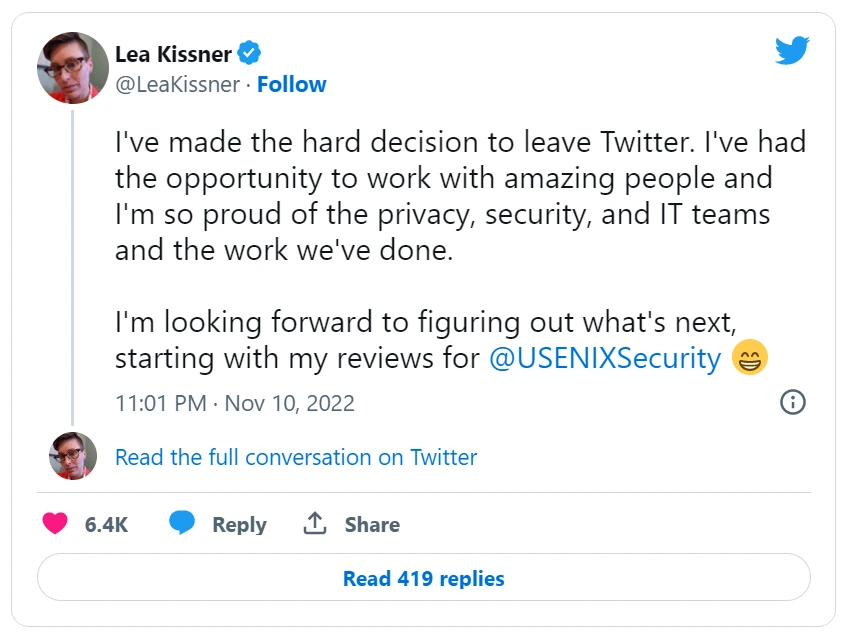Click the @LeaKissner handle

177,85
